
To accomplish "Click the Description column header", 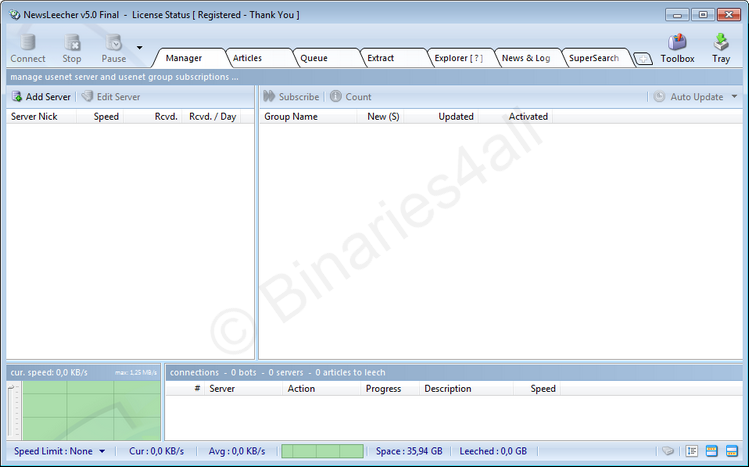I will [x=466, y=389].
